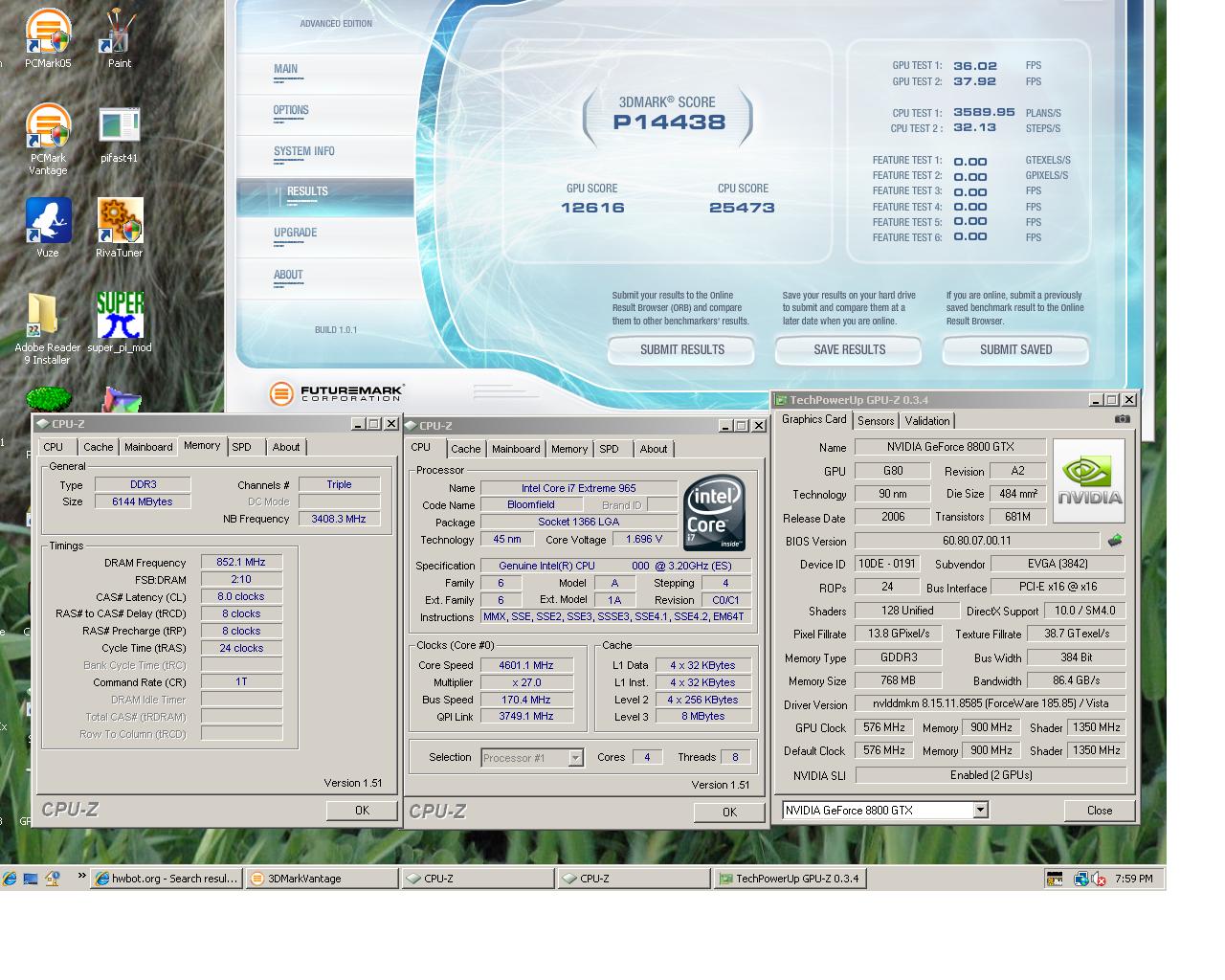Viewport: 1225px width, 980px height.
Task: Click the Driver Version field in GPU-Z
Action: 991,703
